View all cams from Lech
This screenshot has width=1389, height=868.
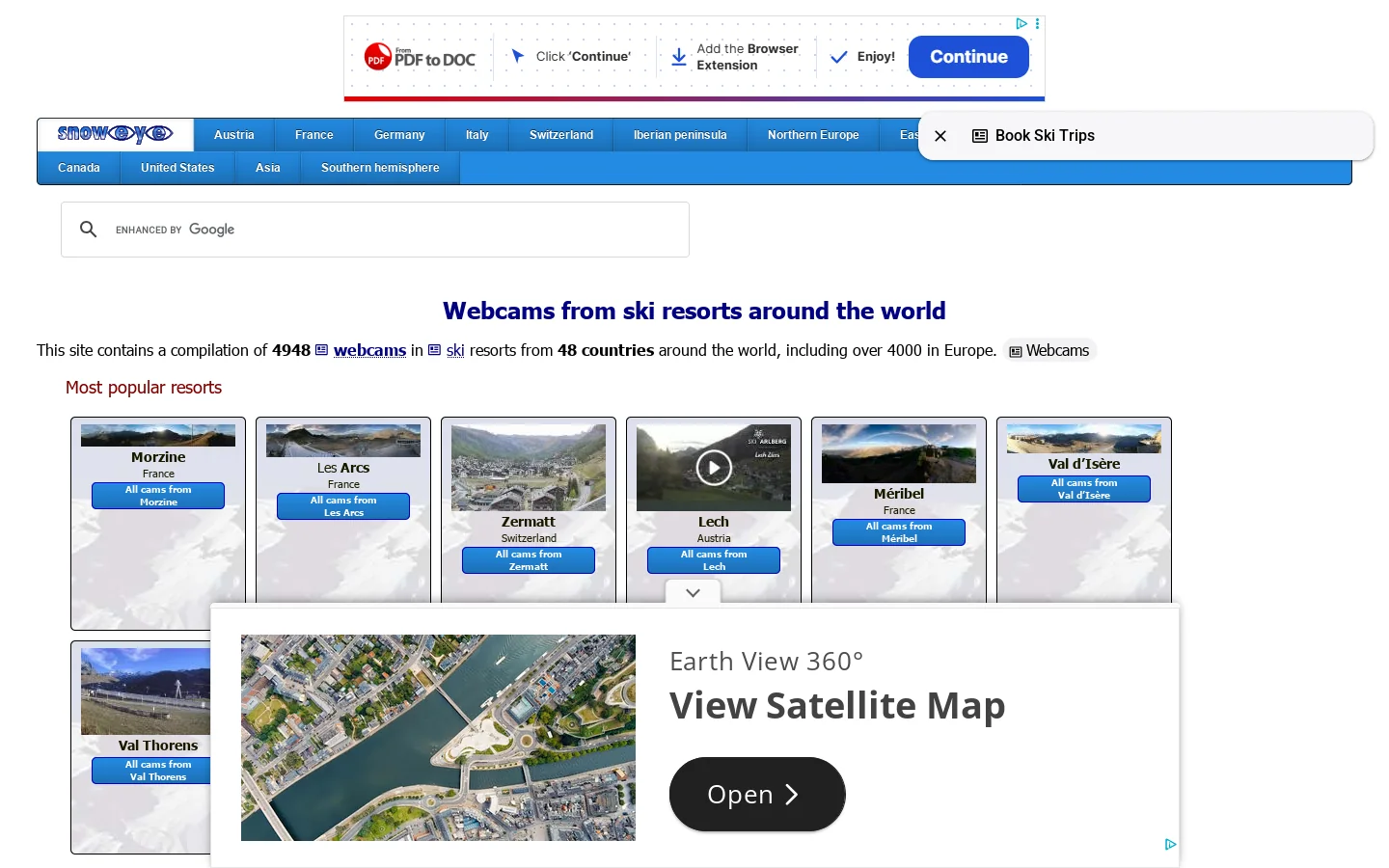click(714, 560)
